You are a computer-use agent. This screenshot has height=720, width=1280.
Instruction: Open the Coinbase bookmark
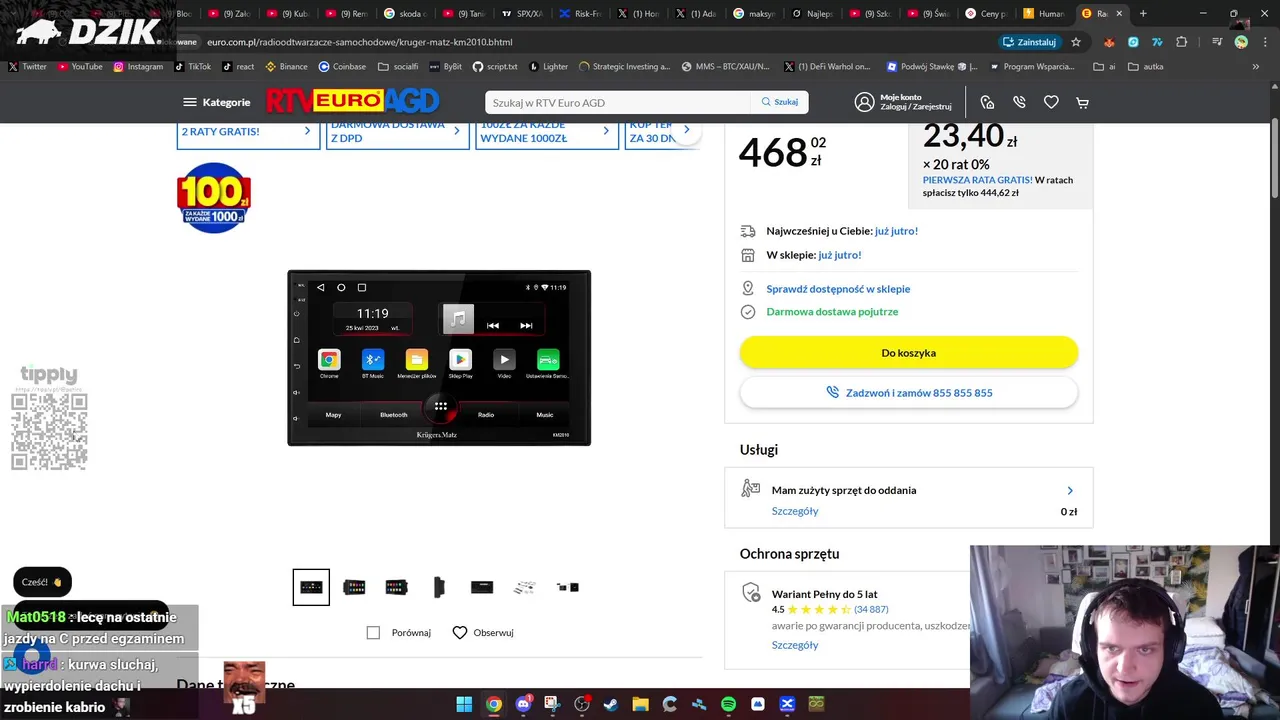(342, 67)
